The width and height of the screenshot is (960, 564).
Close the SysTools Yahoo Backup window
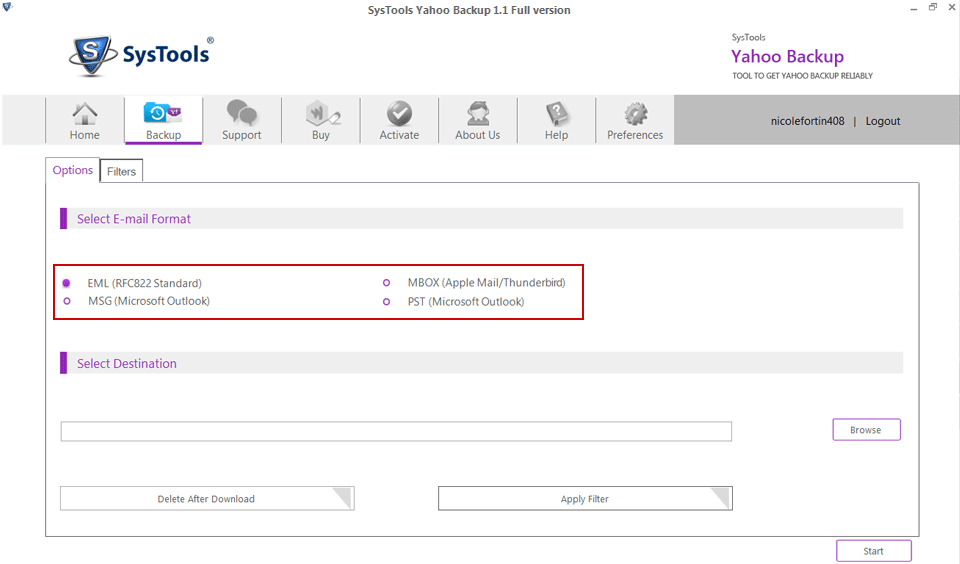[x=952, y=7]
